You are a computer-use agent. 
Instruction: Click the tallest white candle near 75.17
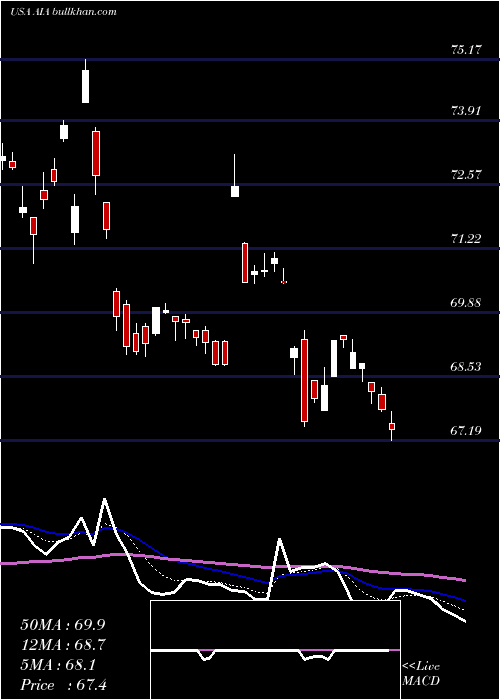coord(85,86)
